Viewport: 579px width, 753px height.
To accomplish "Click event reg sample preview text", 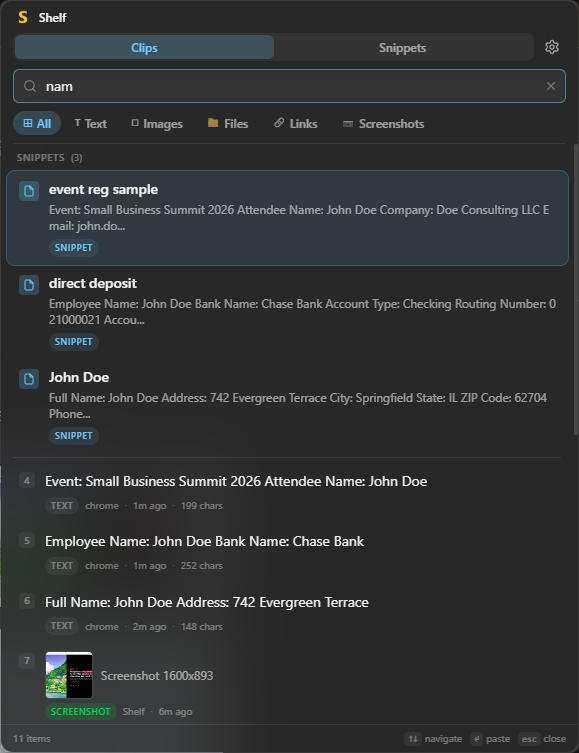I will coord(299,218).
